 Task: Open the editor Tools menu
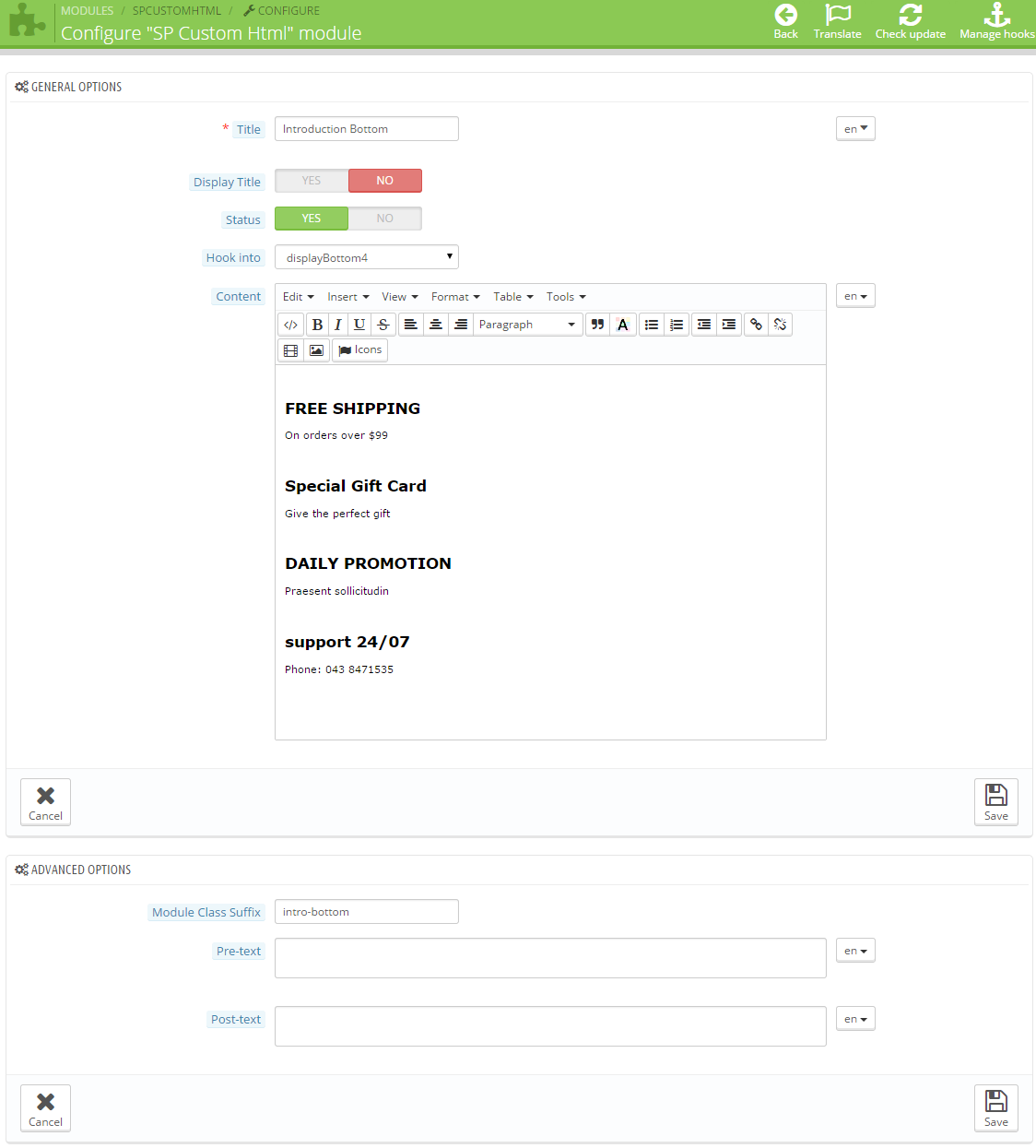point(566,297)
